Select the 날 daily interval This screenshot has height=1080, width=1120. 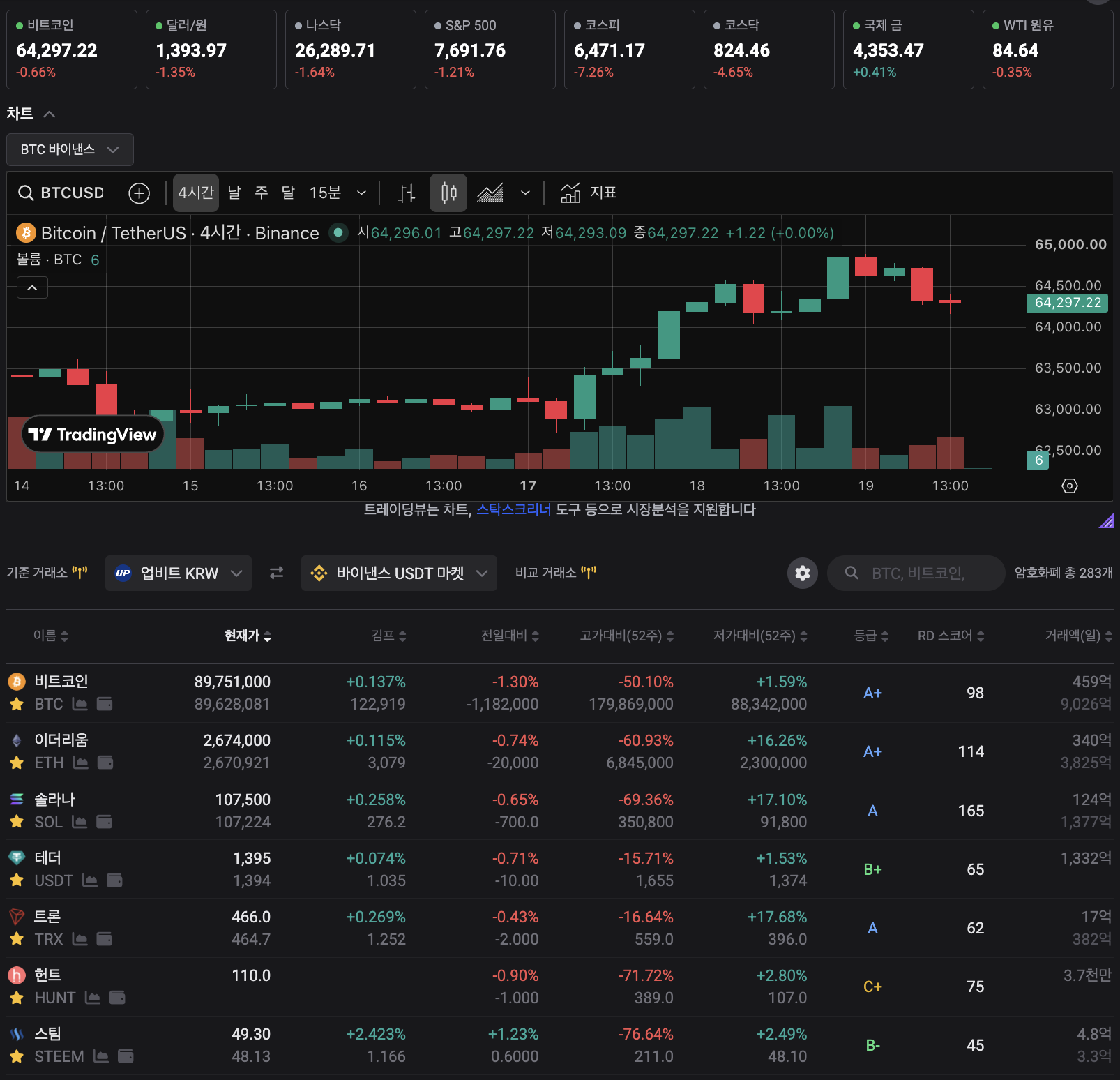click(234, 193)
